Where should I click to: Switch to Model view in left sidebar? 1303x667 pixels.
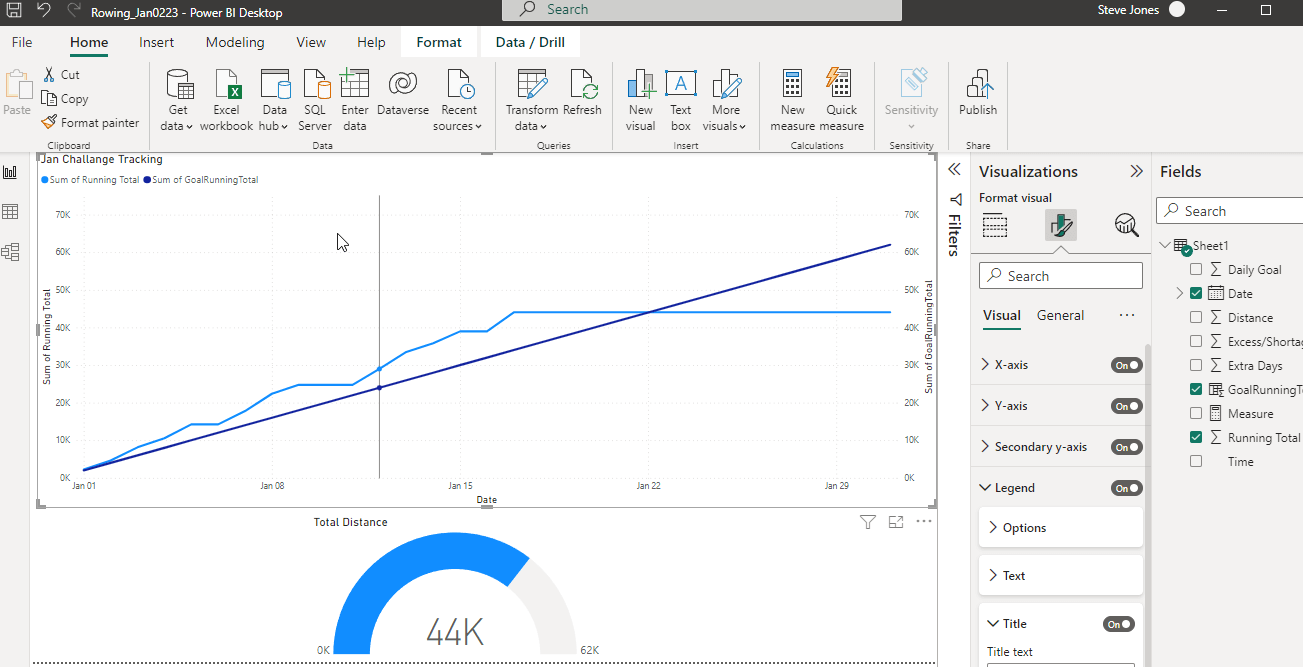tap(11, 252)
